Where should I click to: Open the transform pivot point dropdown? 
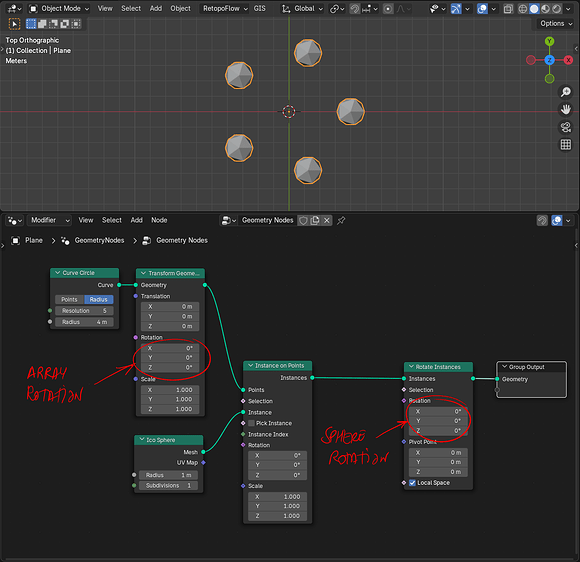click(x=337, y=9)
